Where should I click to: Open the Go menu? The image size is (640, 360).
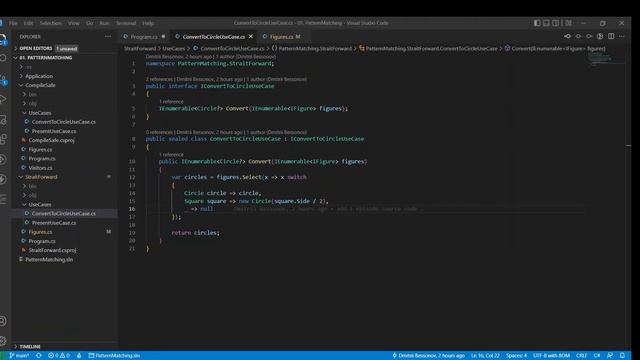90,23
